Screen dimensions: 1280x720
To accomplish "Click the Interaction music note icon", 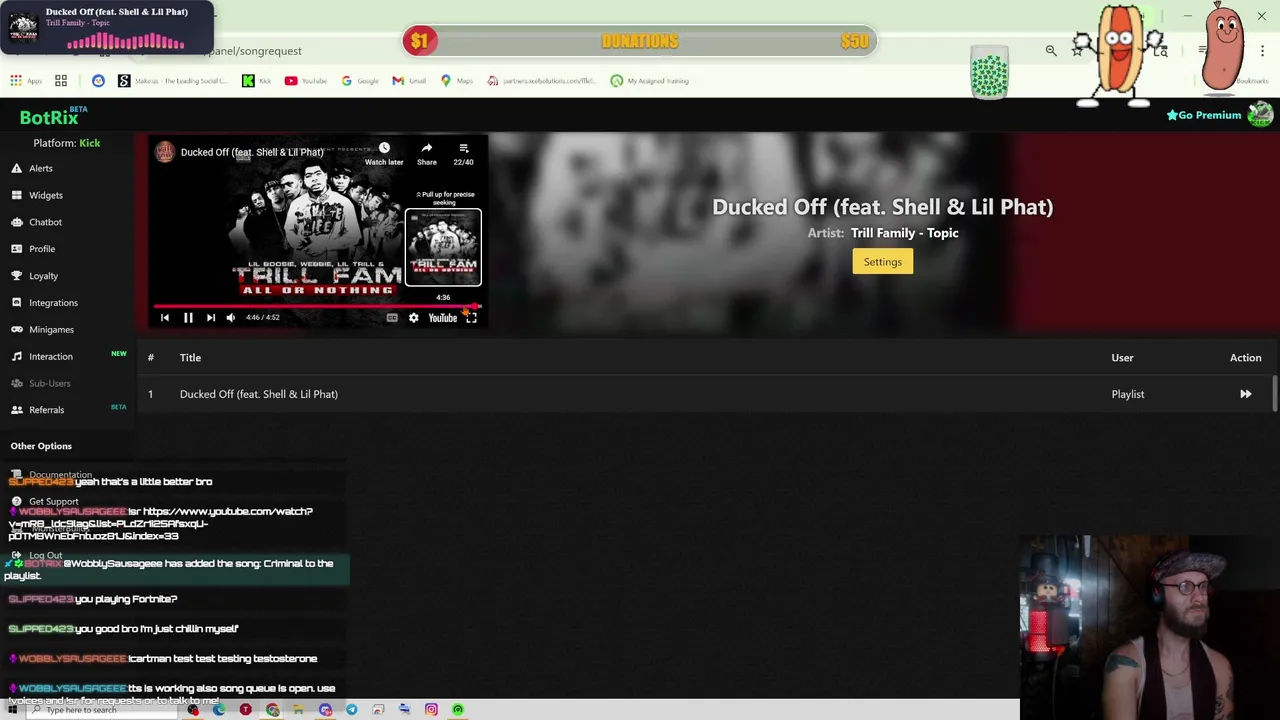I will (16, 356).
